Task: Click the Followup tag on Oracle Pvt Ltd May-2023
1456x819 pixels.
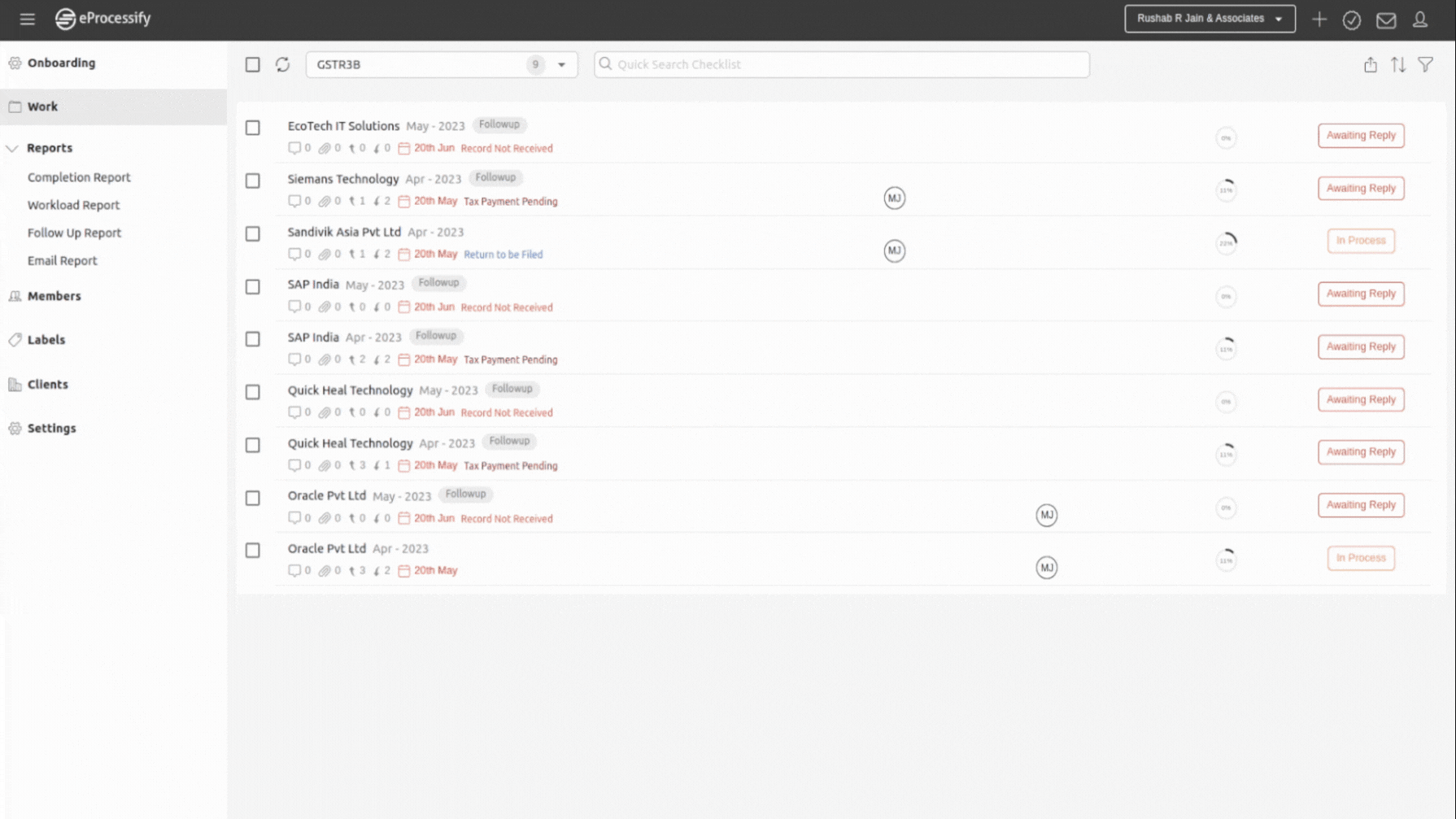Action: 465,494
